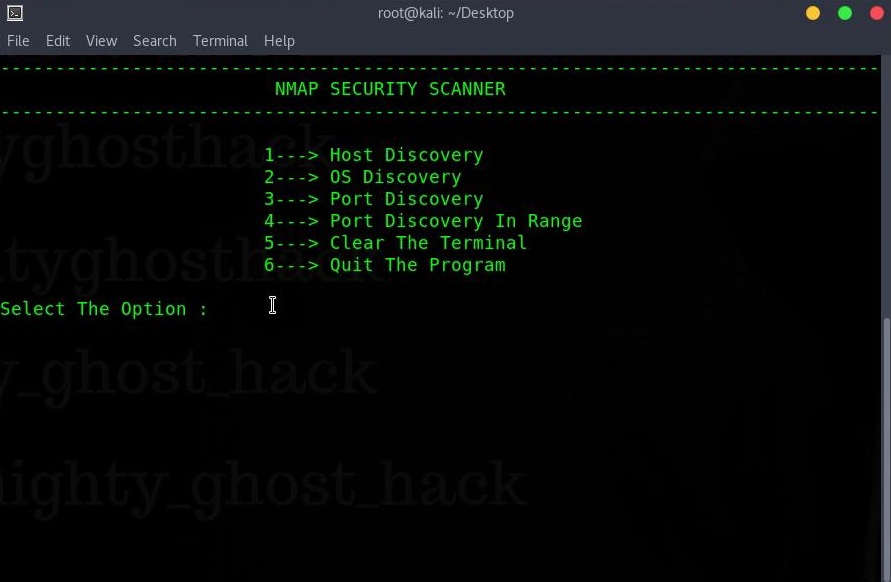The width and height of the screenshot is (891, 582).
Task: Minimize window with the yellow button
Action: pyautogui.click(x=813, y=13)
